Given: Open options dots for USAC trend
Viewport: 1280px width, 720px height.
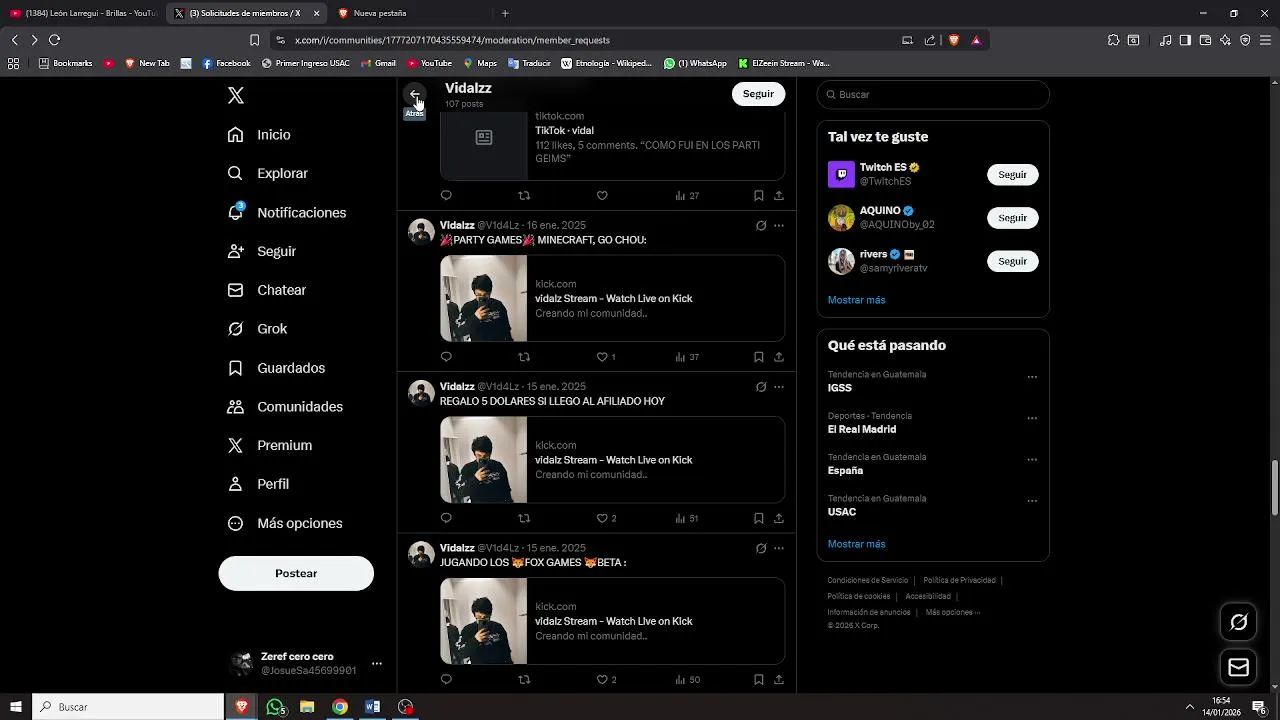Looking at the screenshot, I should point(1032,501).
